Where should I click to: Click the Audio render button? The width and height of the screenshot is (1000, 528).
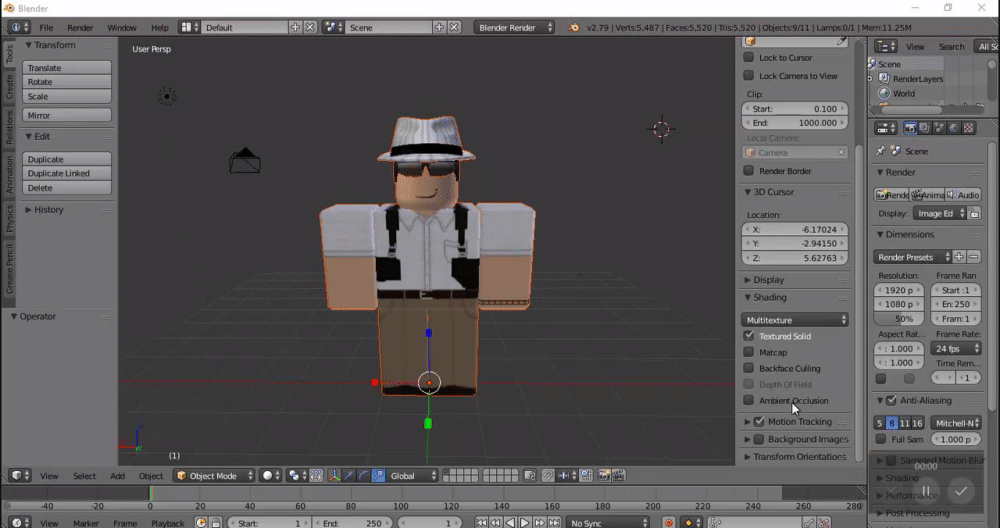964,194
